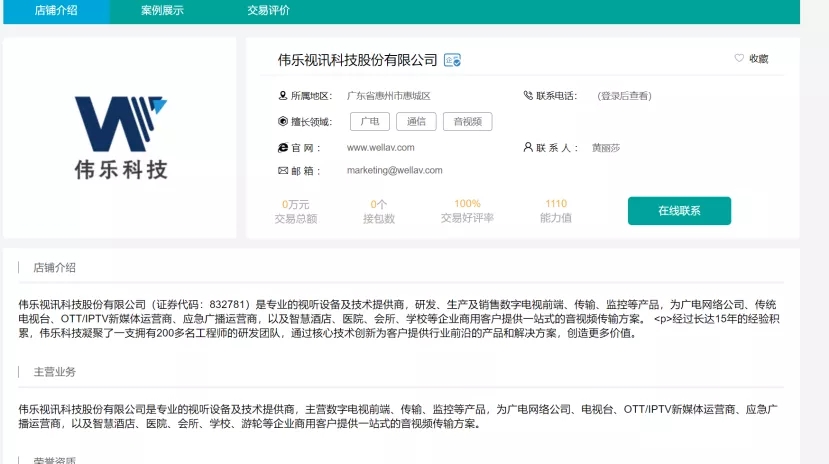Click the envelope icon beside 邮箱
829x464 pixels.
click(x=283, y=171)
